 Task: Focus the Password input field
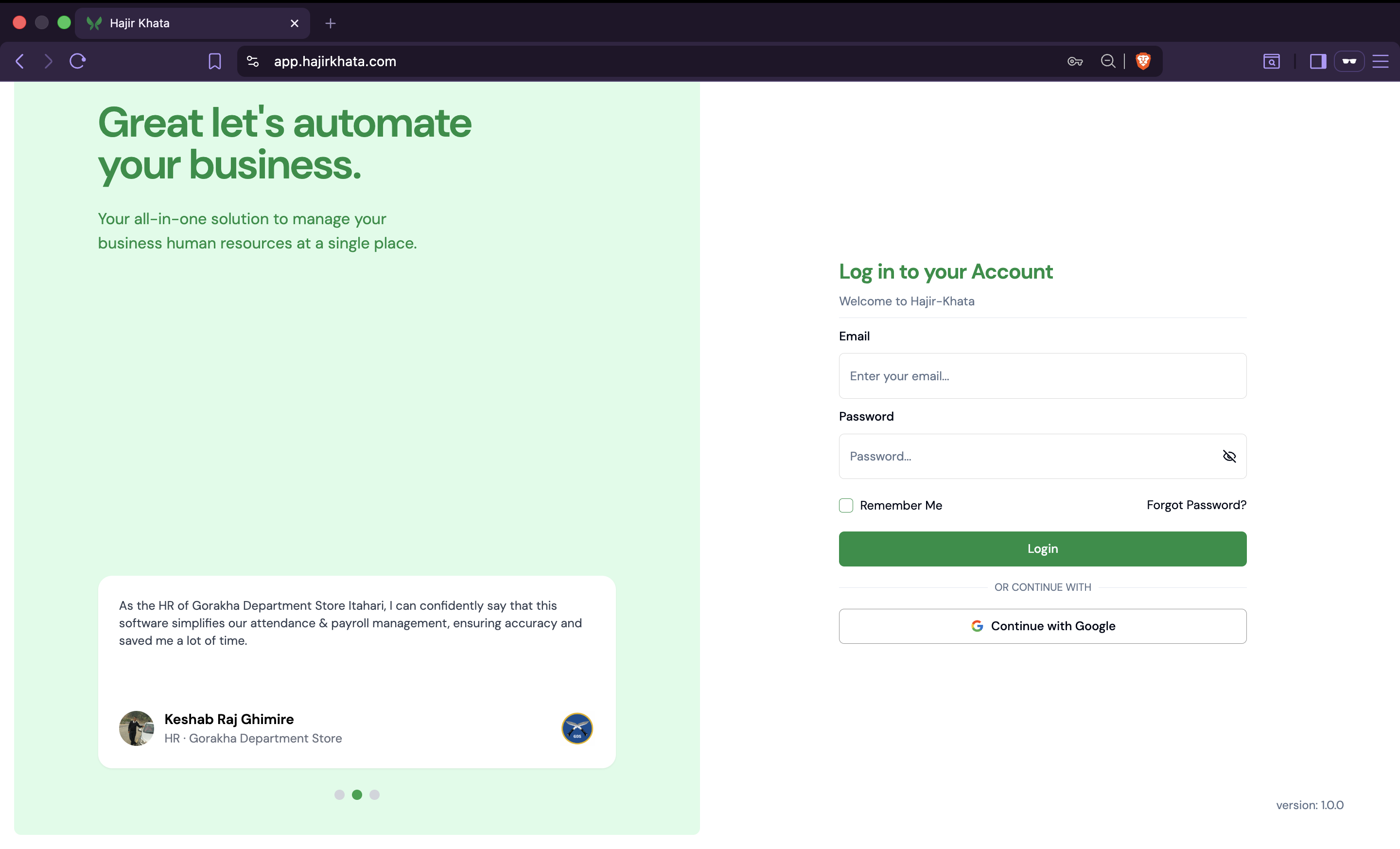[1043, 456]
